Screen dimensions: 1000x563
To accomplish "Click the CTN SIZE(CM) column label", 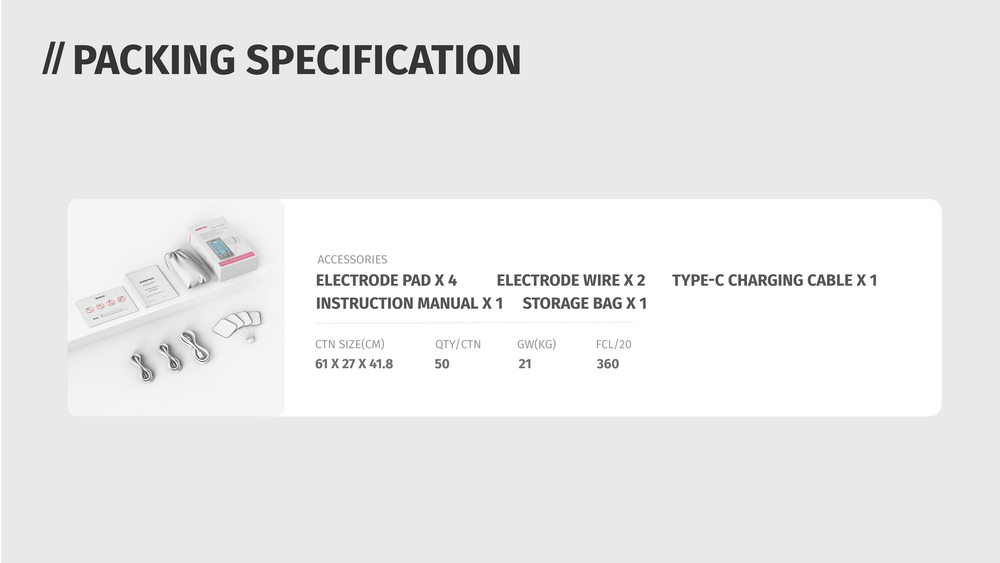I will tap(349, 344).
